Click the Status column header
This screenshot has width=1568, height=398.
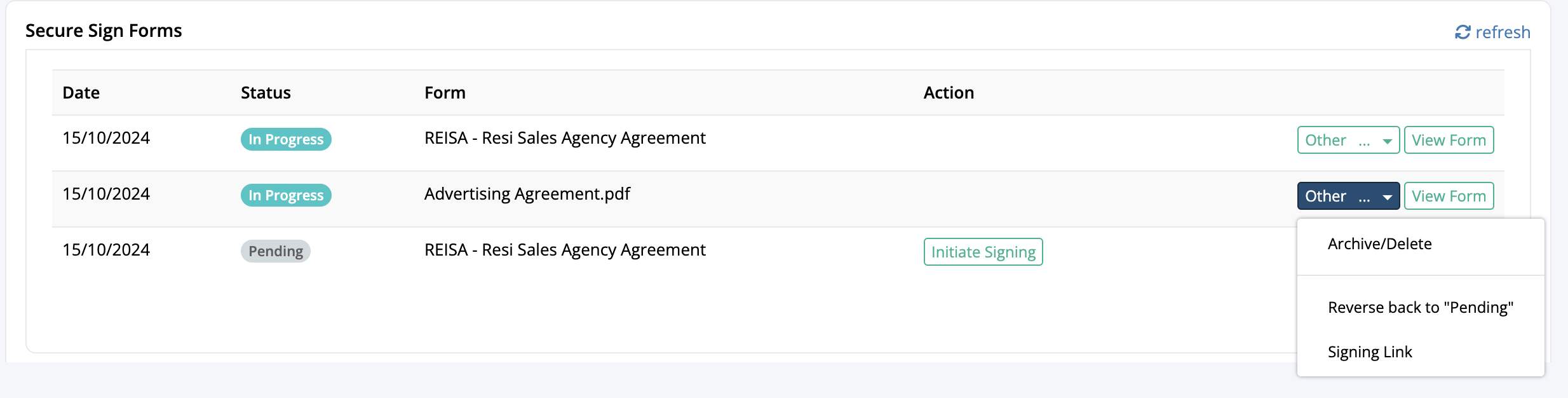pos(266,93)
